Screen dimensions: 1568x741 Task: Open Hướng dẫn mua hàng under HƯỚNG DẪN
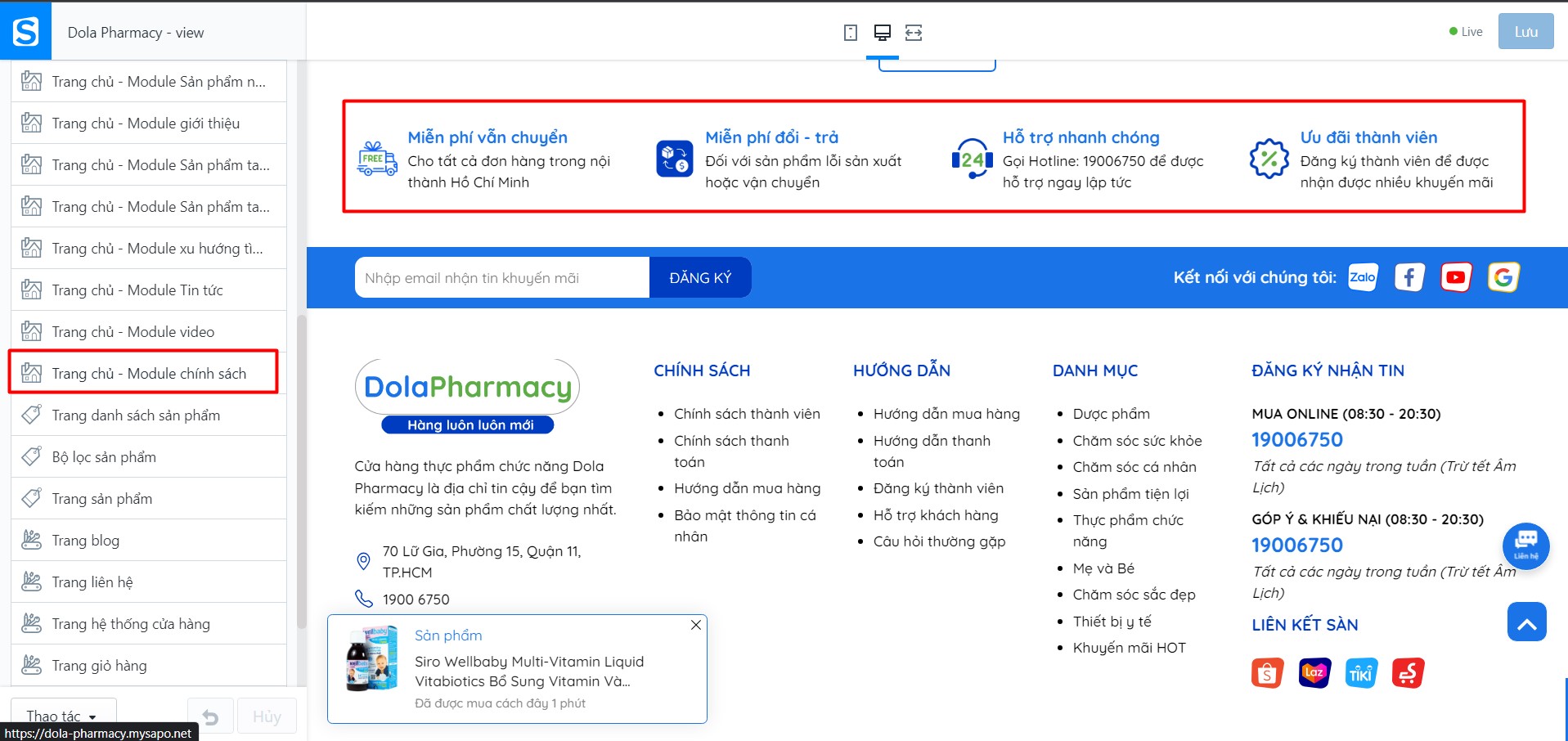946,414
